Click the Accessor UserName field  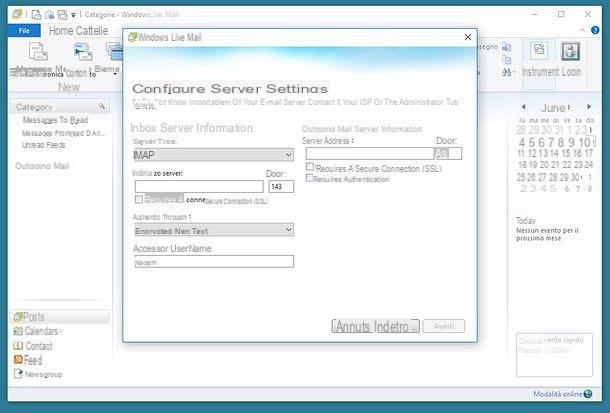(x=214, y=261)
